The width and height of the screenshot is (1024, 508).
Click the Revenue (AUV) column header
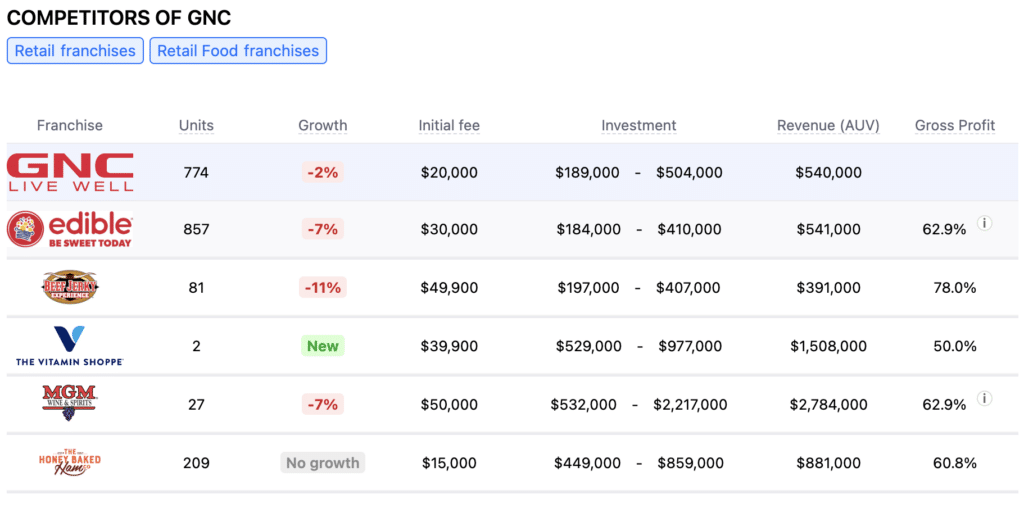click(828, 125)
